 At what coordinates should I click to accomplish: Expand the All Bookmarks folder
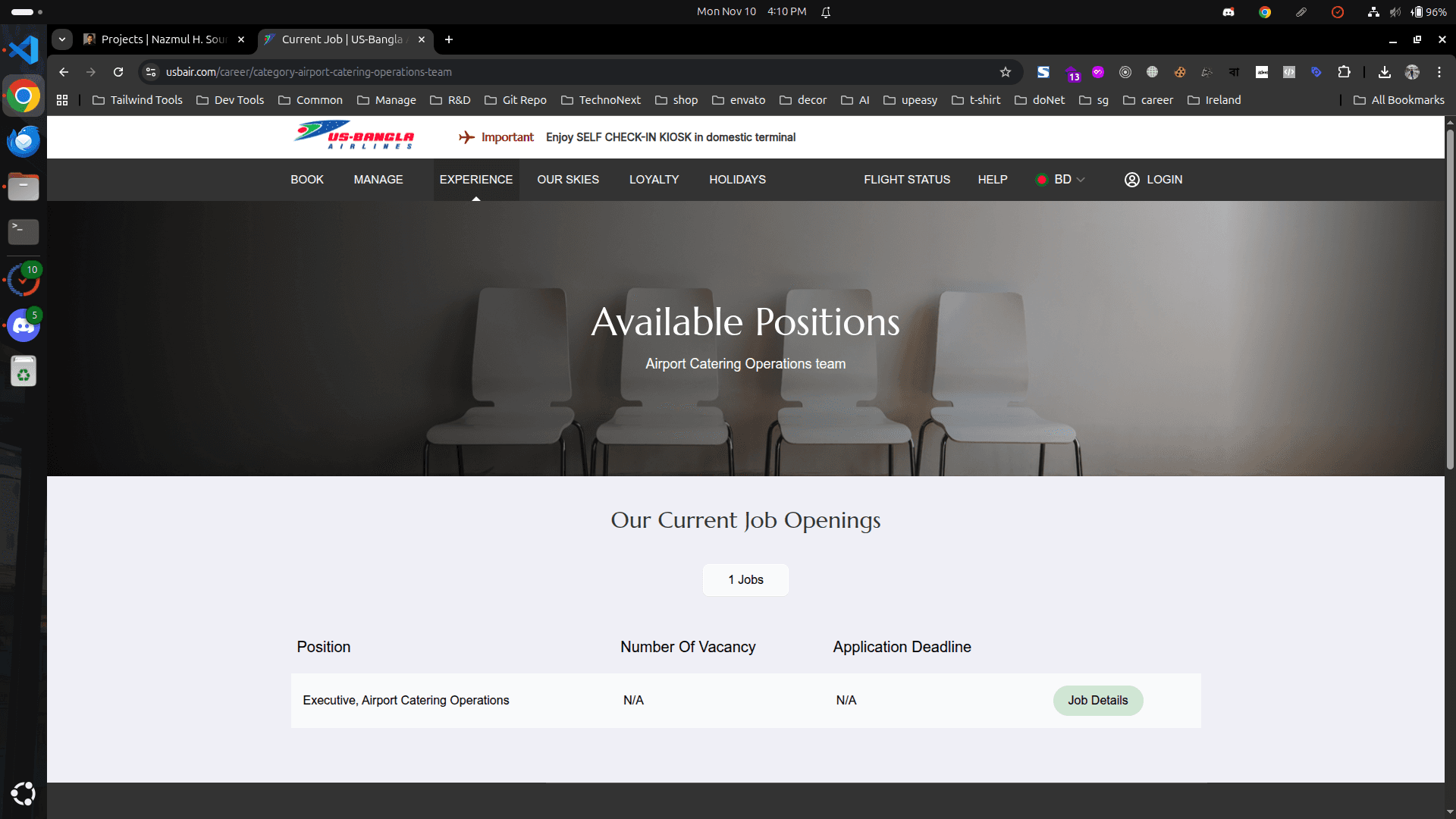pos(1399,100)
